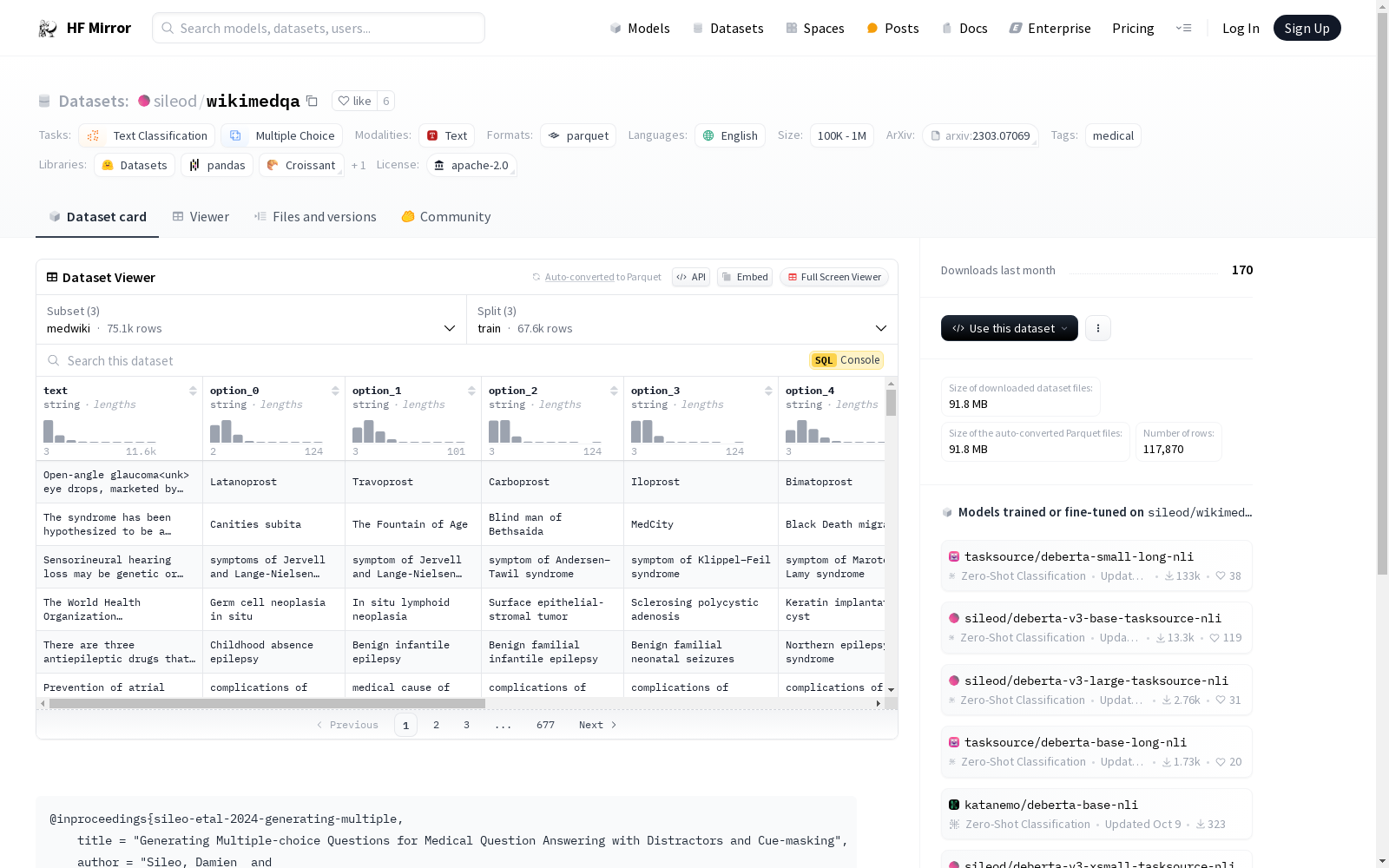Open the arxiv:2303.07069 tag
1389x868 pixels.
(980, 135)
